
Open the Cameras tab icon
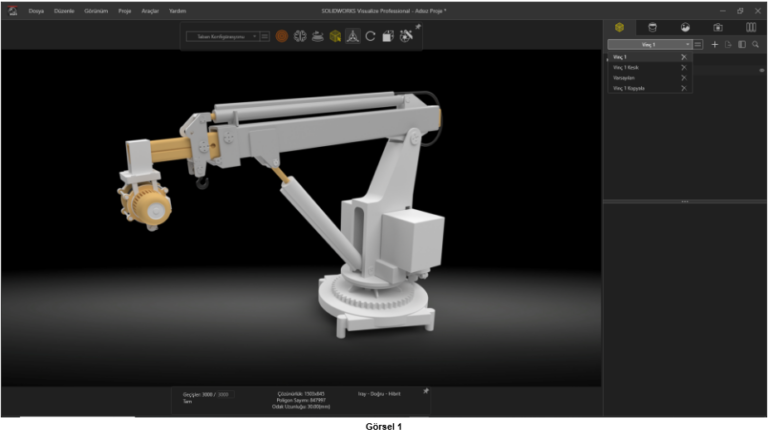point(718,27)
